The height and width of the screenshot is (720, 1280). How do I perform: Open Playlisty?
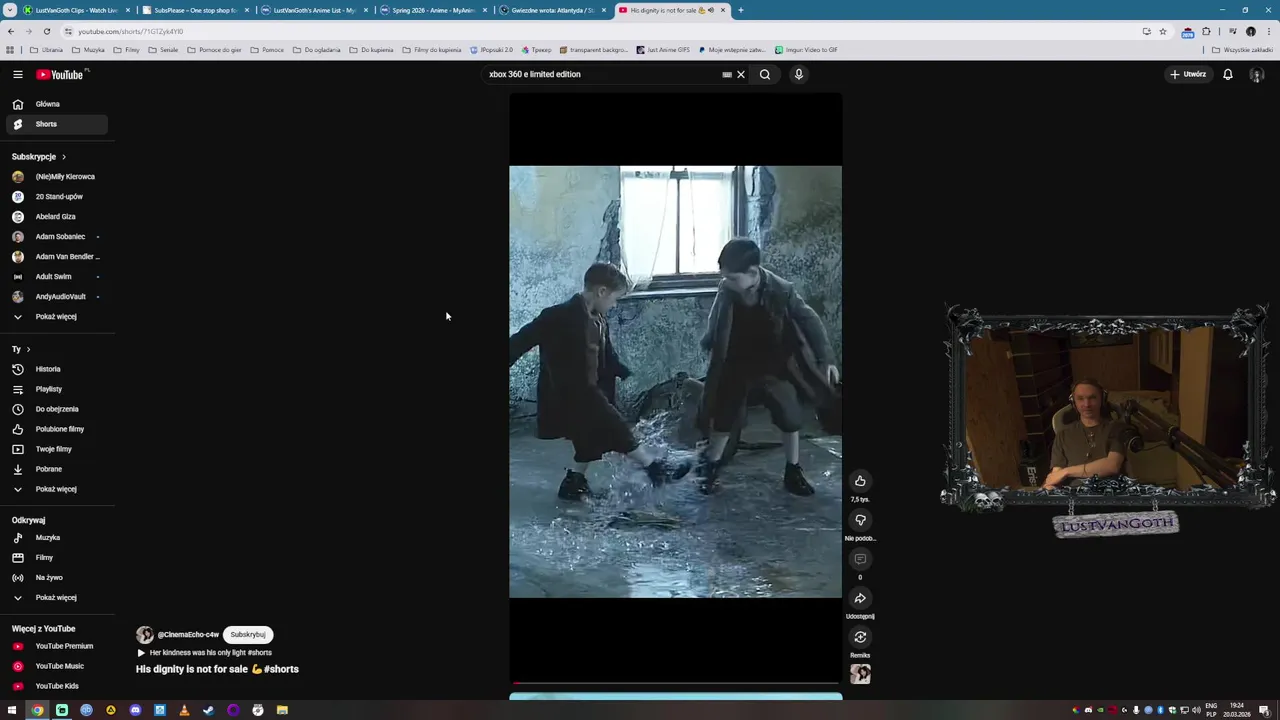55,389
